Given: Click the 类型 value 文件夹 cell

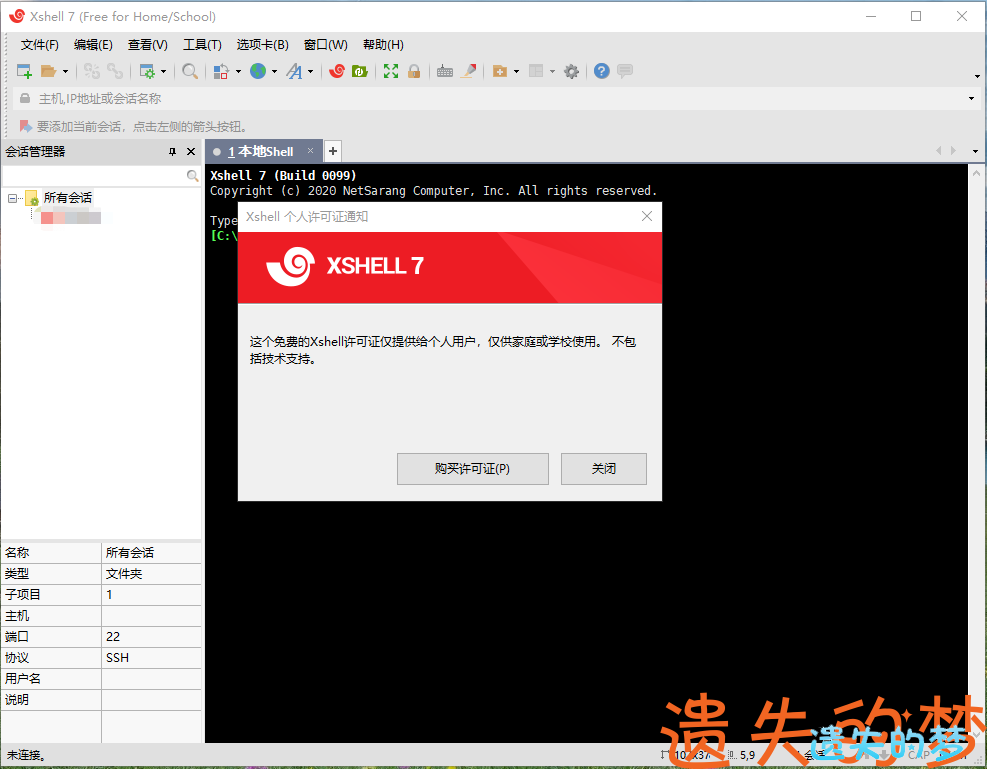Looking at the screenshot, I should click(151, 574).
